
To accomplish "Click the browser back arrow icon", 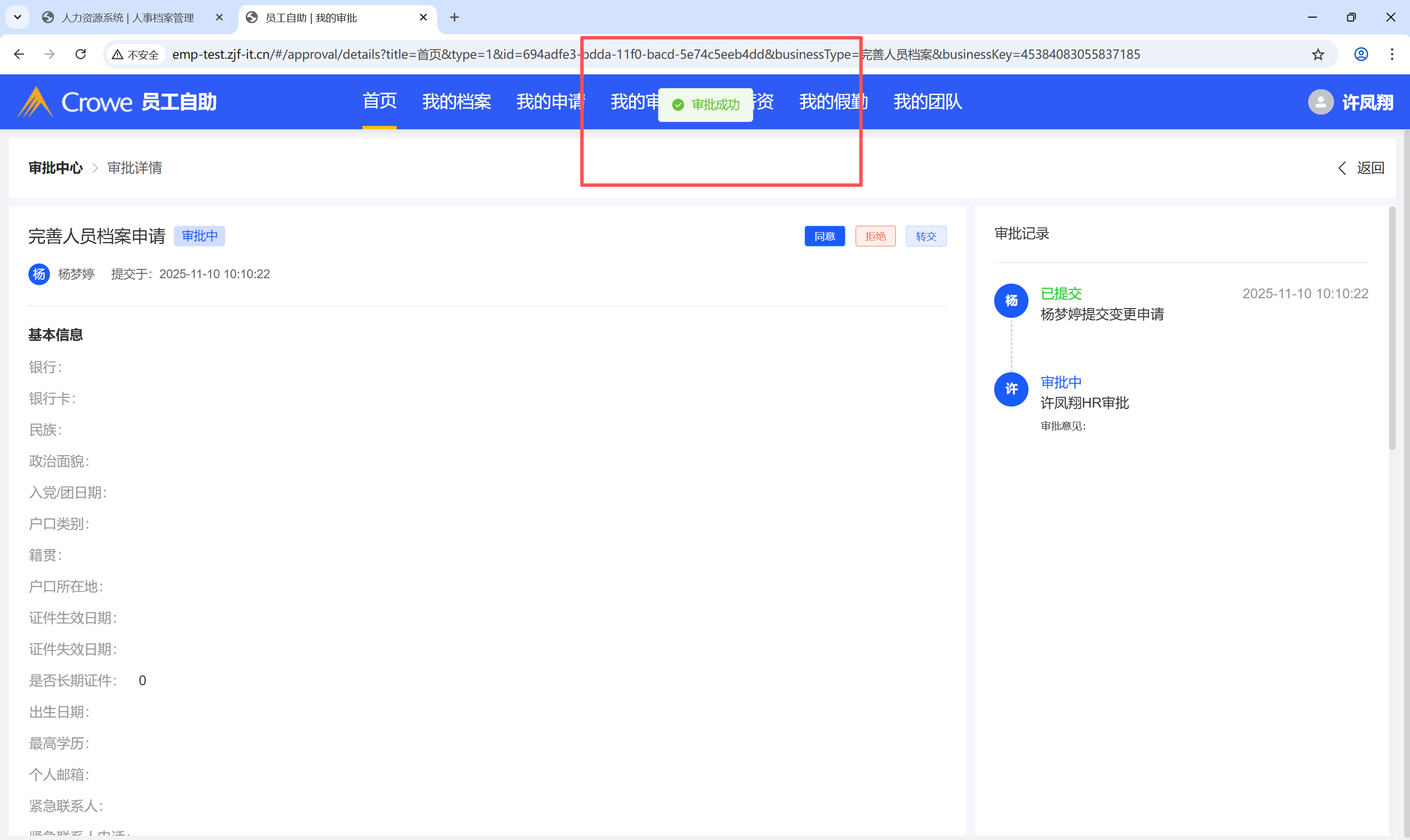I will 19,54.
